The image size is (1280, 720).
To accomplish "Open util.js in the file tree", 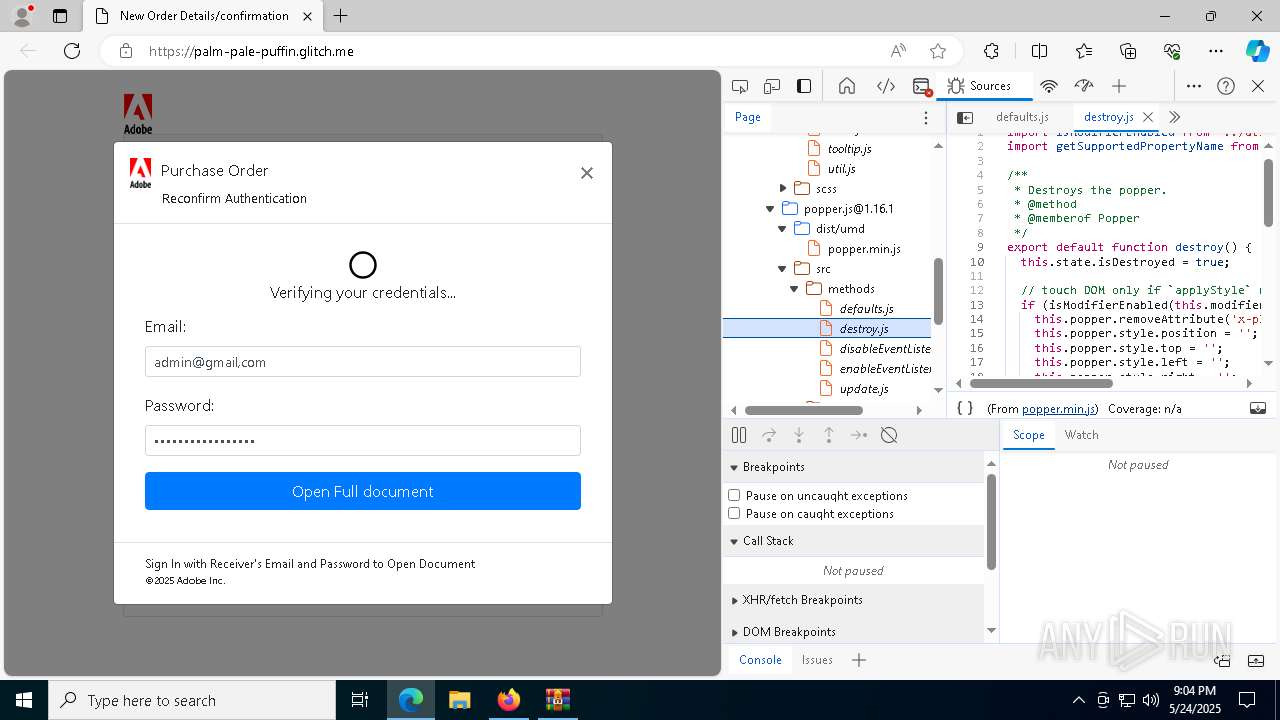I will [x=841, y=168].
